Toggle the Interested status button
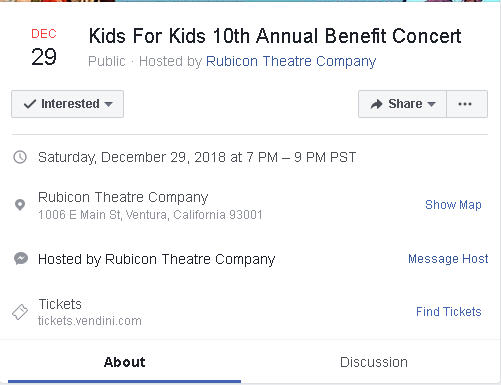This screenshot has height=385, width=501. click(x=67, y=104)
